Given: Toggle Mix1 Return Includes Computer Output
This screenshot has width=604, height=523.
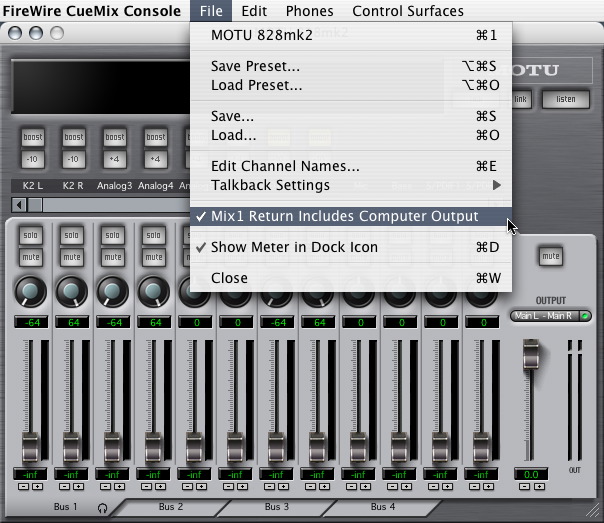Looking at the screenshot, I should tap(351, 216).
